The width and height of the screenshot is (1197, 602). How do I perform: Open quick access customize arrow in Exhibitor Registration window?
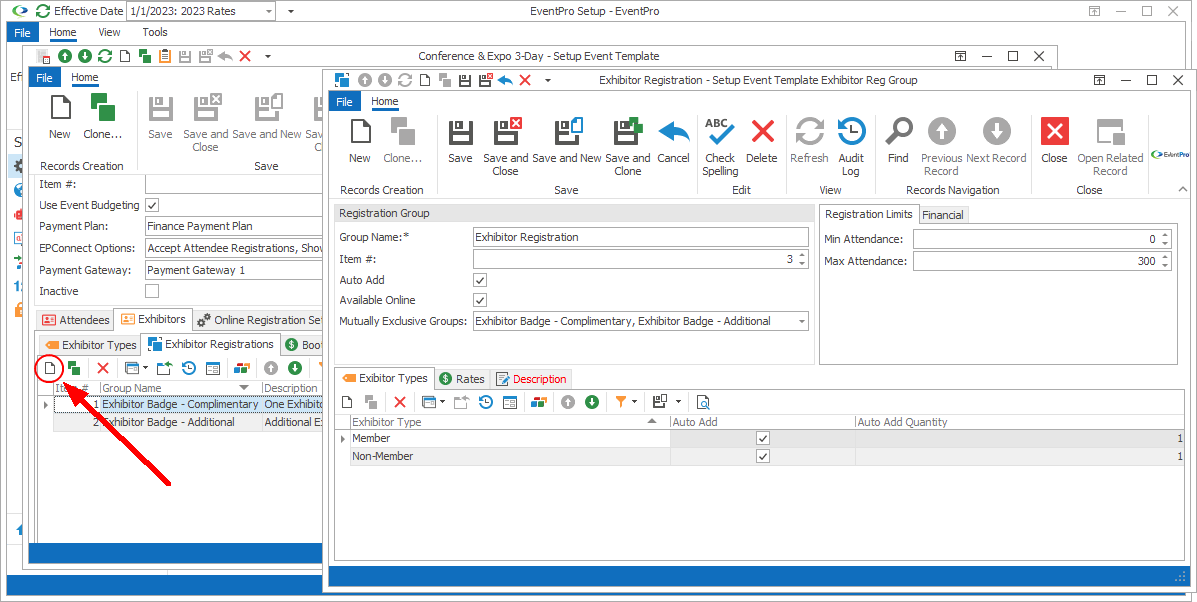(547, 80)
